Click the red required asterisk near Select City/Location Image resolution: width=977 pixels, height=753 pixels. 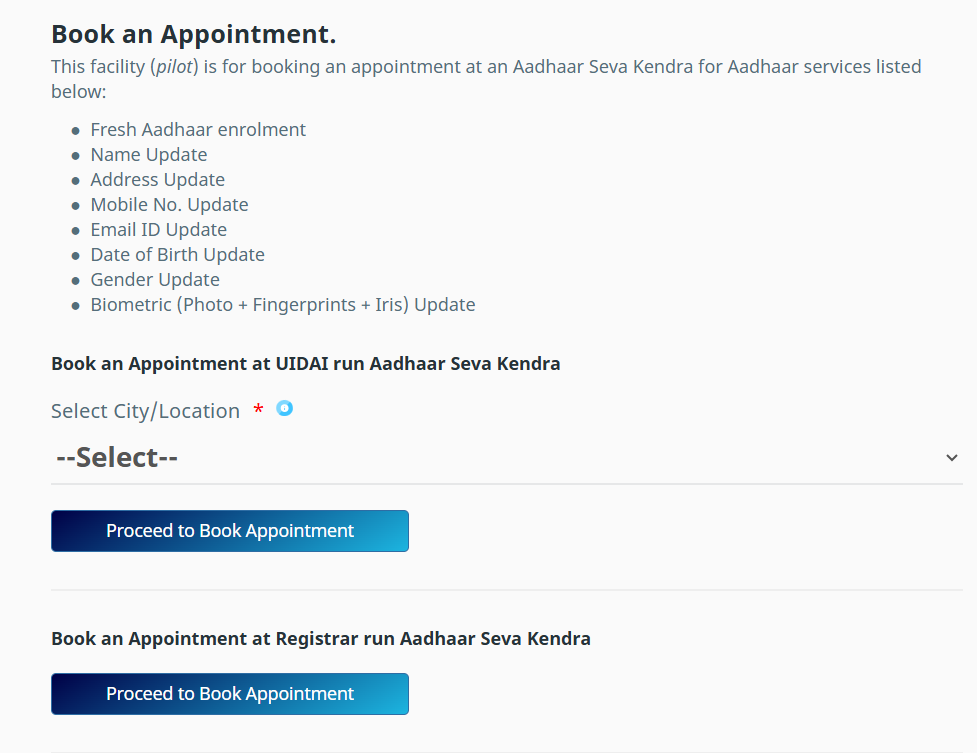click(x=258, y=409)
